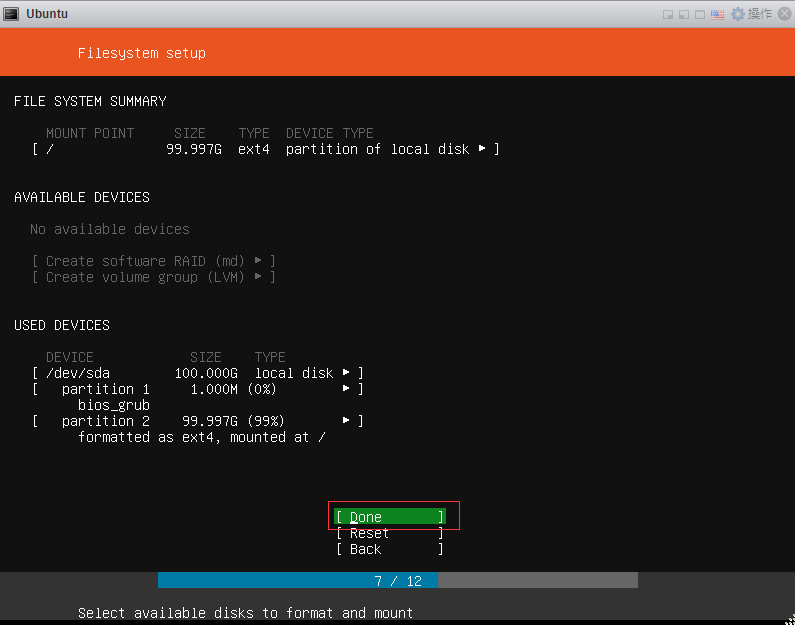This screenshot has width=795, height=625.
Task: Expand the partition 1 options arrow
Action: point(346,389)
